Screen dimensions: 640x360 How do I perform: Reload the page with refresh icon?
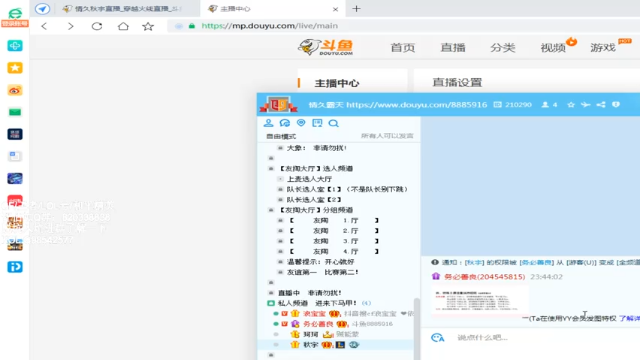[97, 26]
